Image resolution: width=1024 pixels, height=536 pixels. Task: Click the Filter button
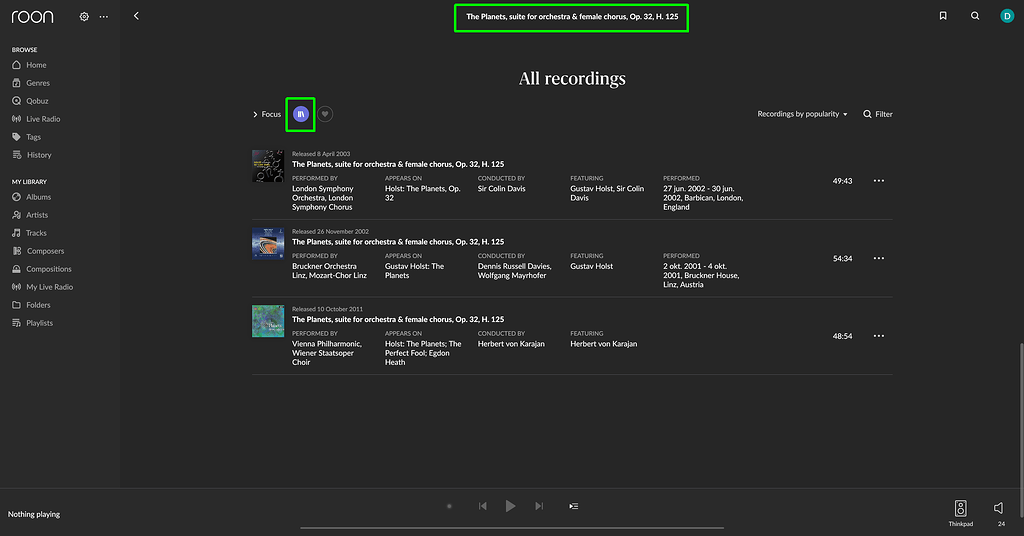click(878, 114)
